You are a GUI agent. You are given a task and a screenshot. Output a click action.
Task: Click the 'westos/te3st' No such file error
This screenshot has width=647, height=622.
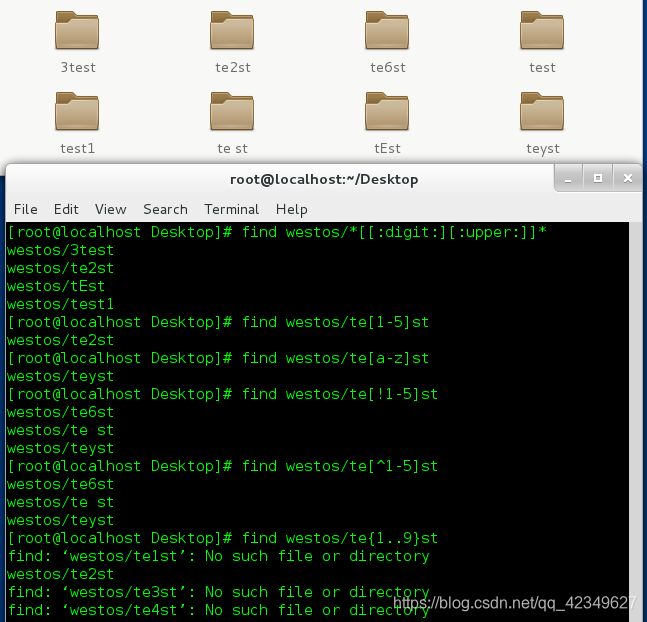(218, 592)
